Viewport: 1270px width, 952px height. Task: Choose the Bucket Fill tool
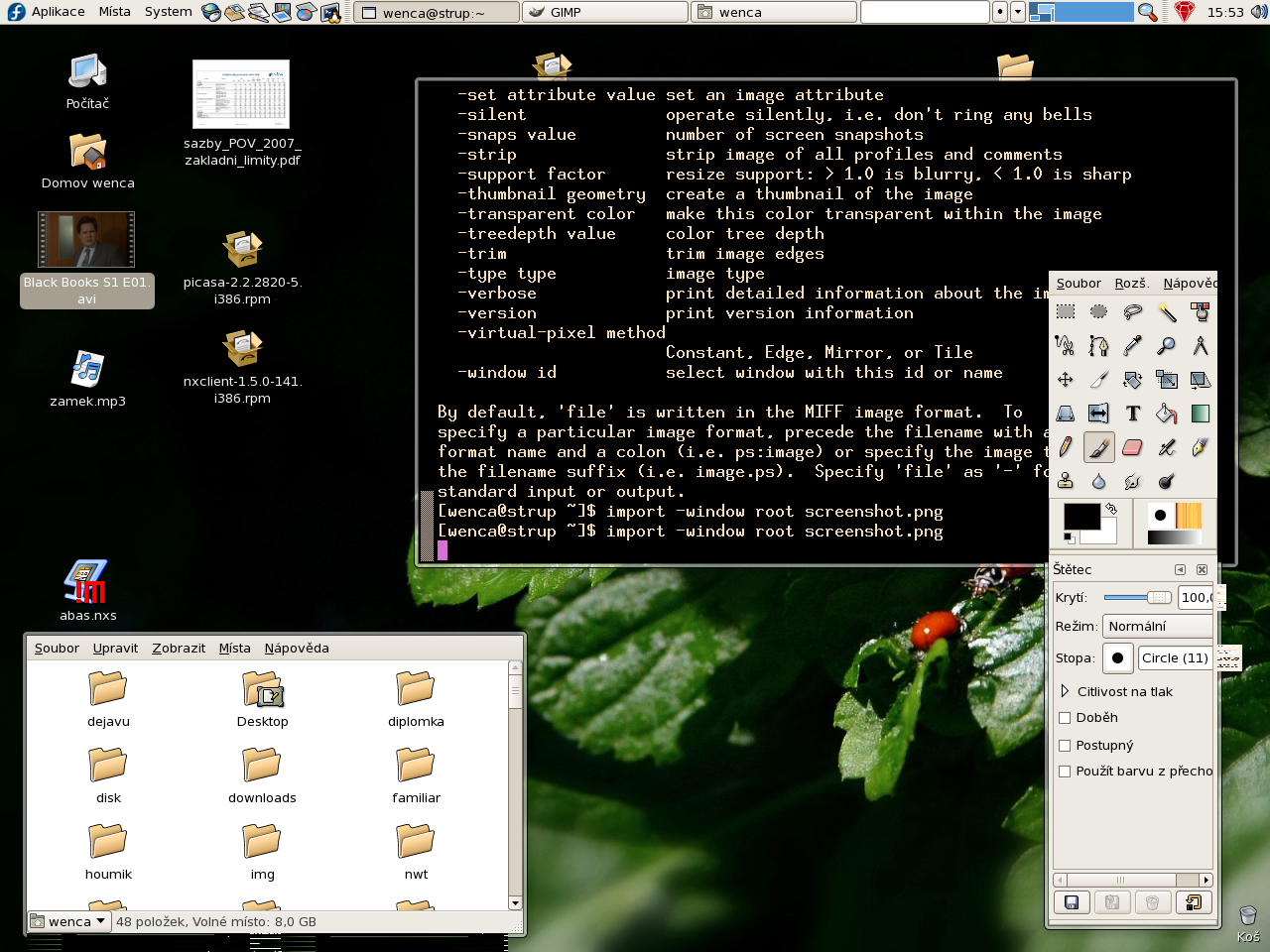1167,414
